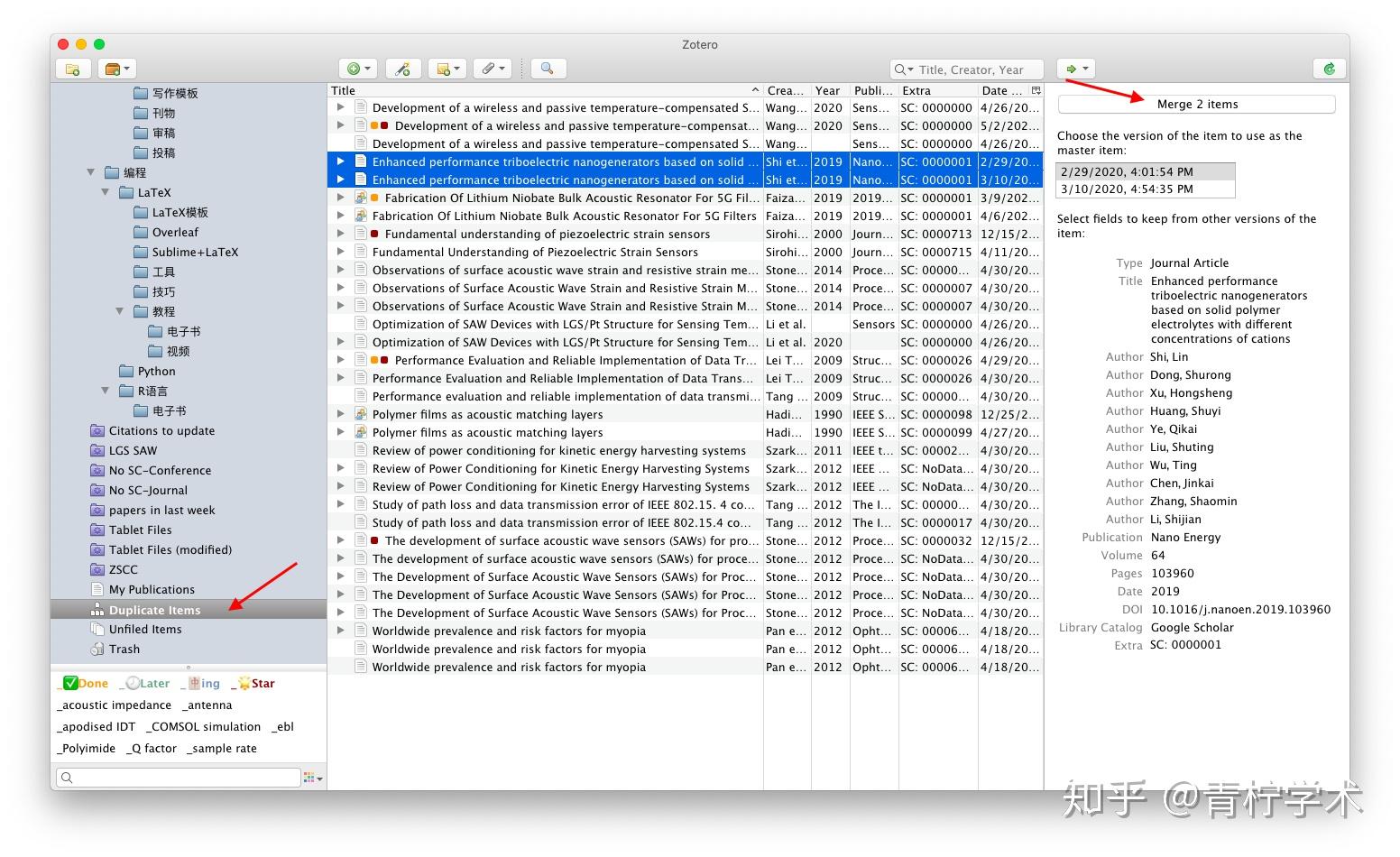Open Advanced Search magnifier icon
The height and width of the screenshot is (857, 1400).
548,69
